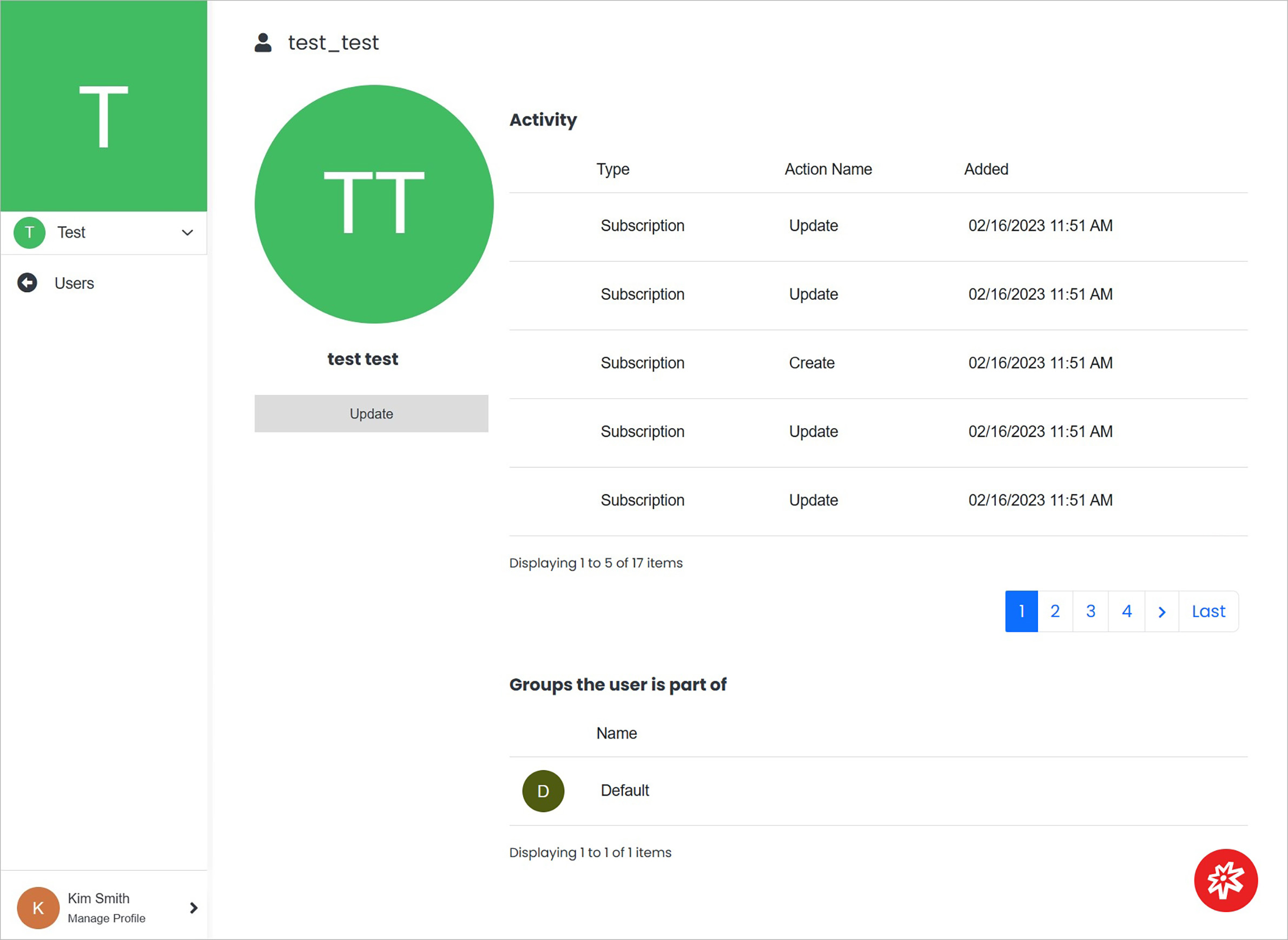Click the small green T workspace avatar
Image resolution: width=1288 pixels, height=940 pixels.
pos(29,232)
